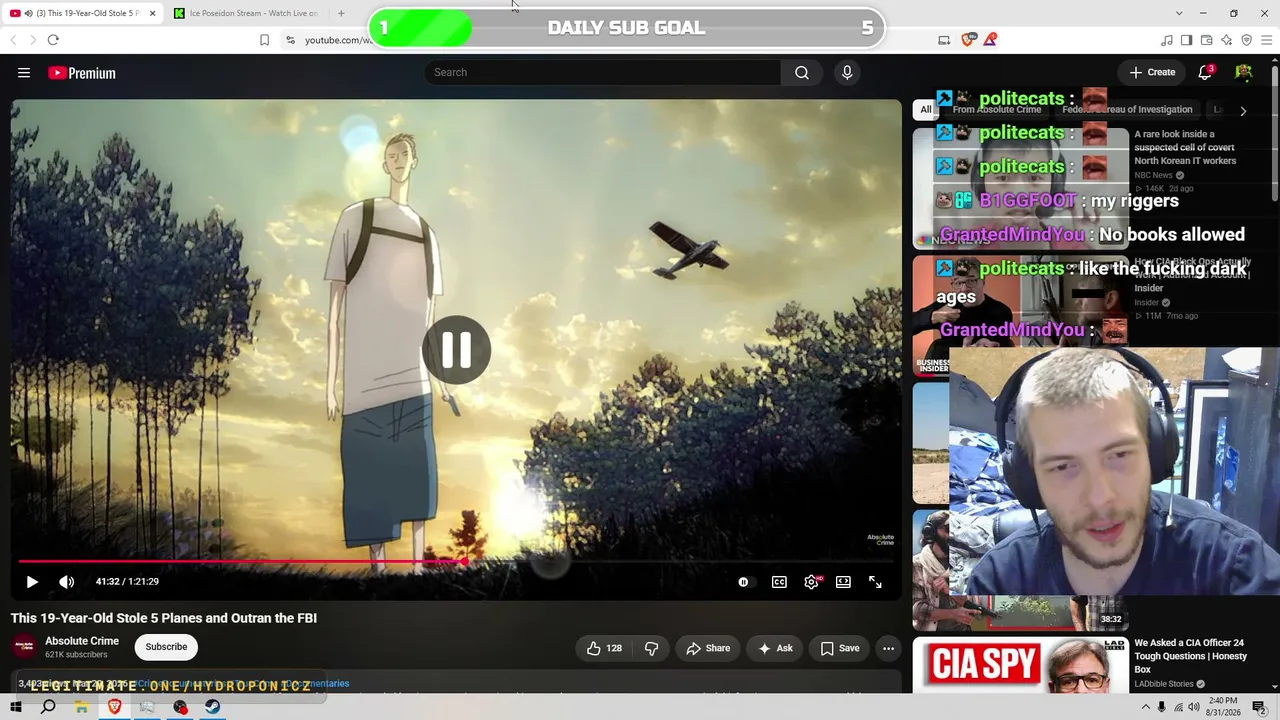Subscribe to Absolute Crime channel
The width and height of the screenshot is (1280, 720).
click(166, 647)
